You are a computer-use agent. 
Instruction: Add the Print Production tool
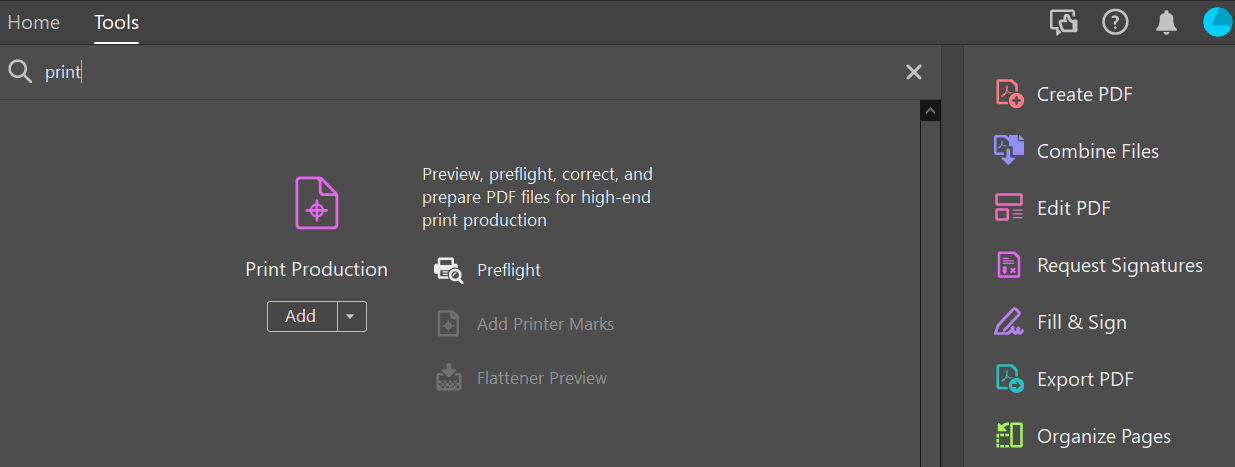pos(301,316)
